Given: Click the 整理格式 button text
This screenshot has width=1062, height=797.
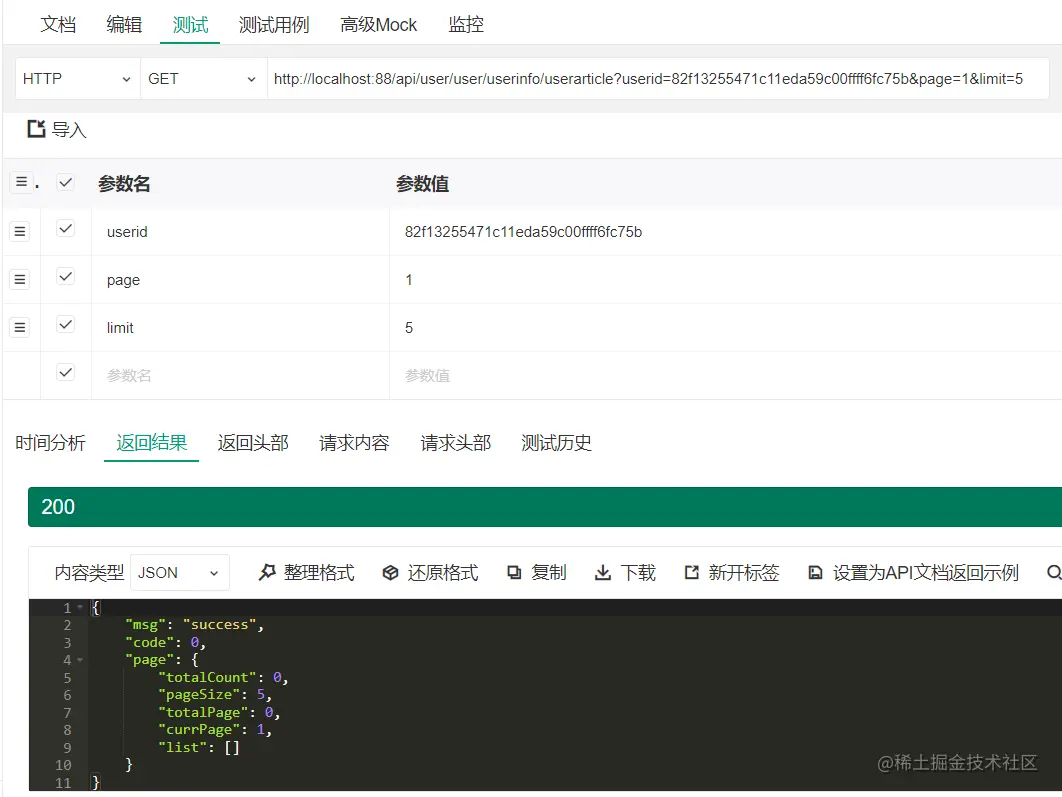Looking at the screenshot, I should [x=319, y=573].
